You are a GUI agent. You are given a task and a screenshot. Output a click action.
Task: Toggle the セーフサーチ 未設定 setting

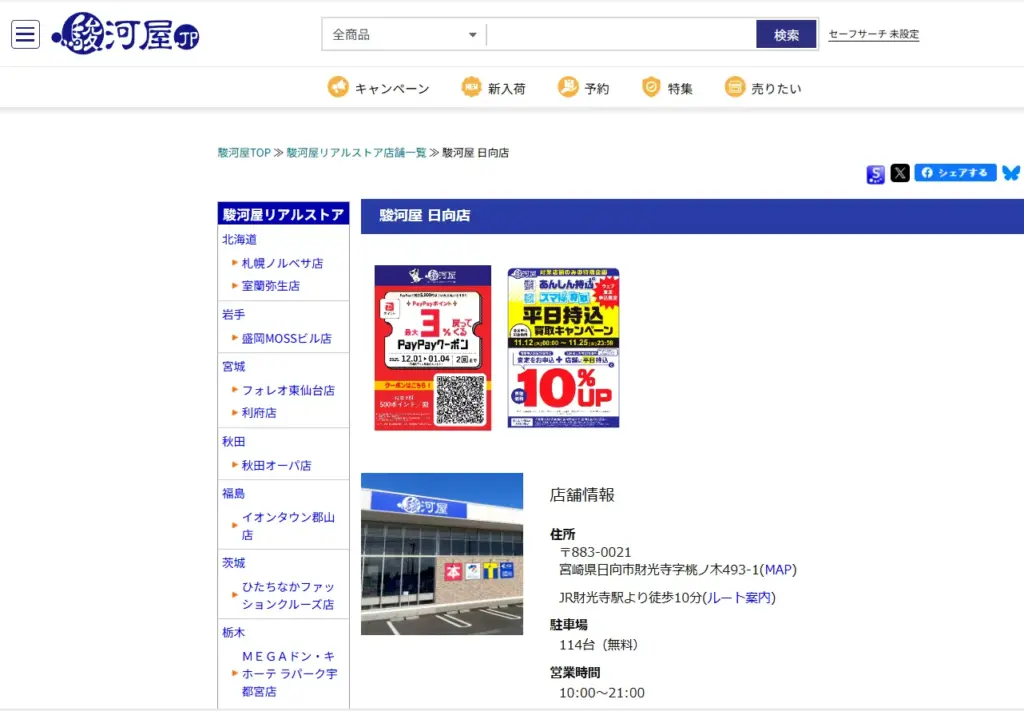[x=873, y=35]
